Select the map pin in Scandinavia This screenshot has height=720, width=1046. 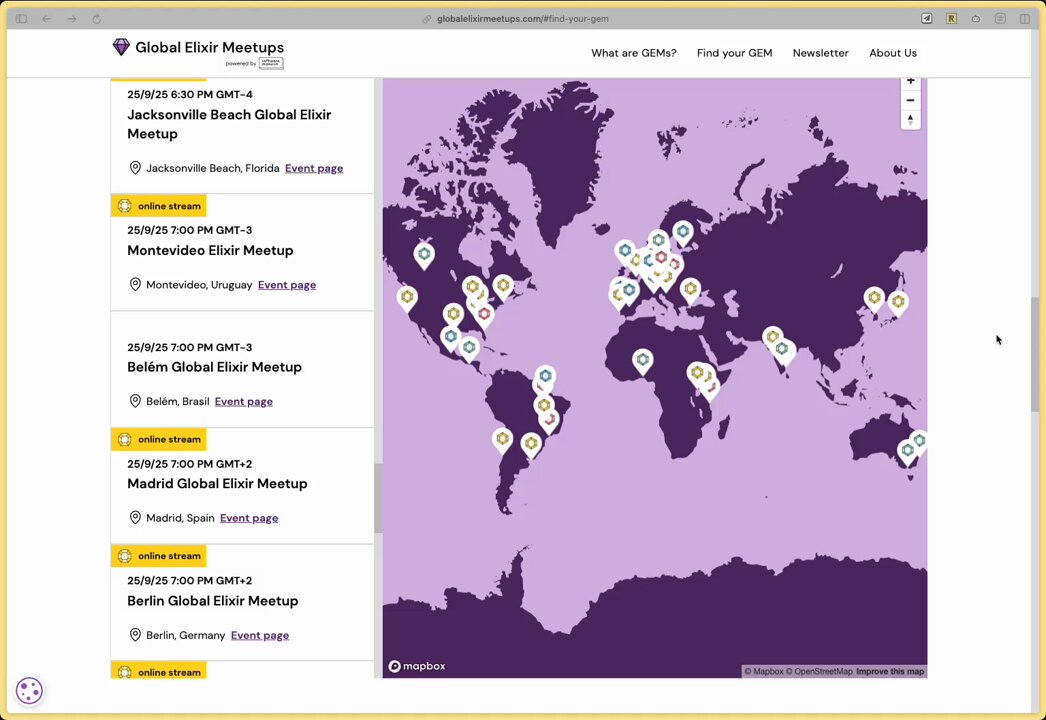(x=682, y=234)
